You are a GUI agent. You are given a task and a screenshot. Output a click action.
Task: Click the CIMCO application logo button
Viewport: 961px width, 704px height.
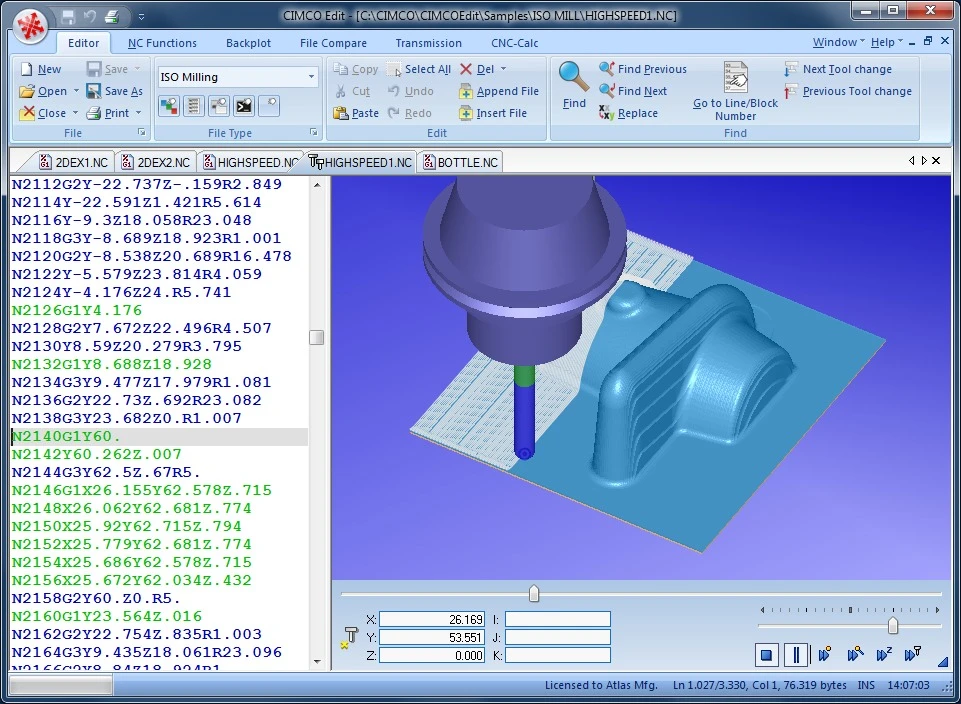pos(31,23)
